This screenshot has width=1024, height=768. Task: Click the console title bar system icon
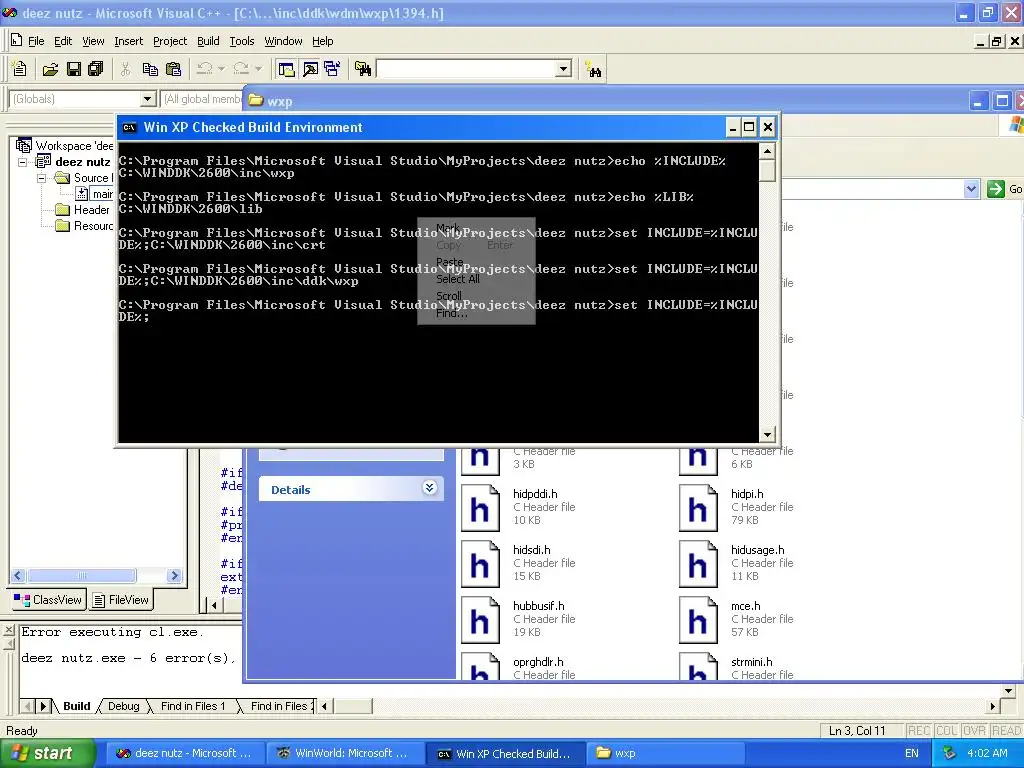click(129, 127)
